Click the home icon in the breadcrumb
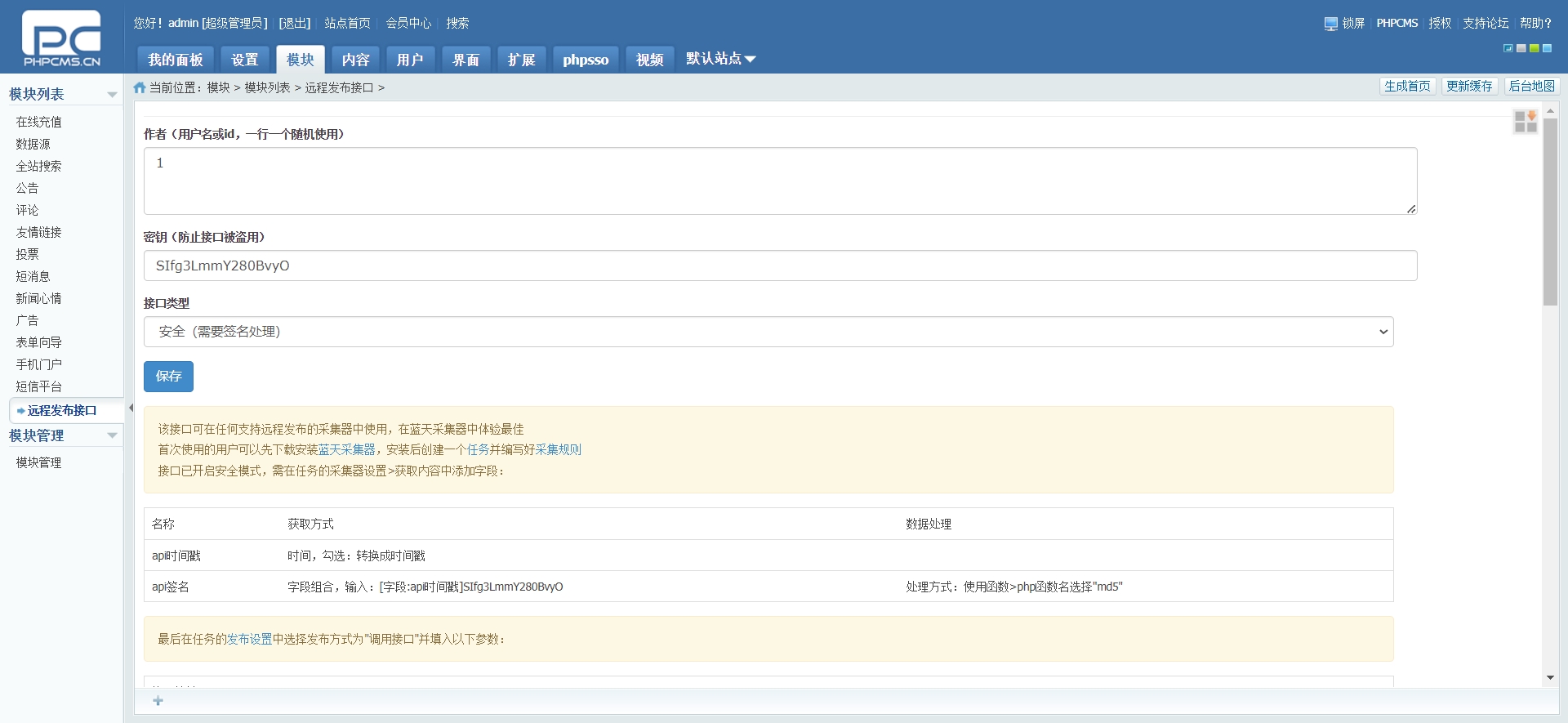Image resolution: width=1568 pixels, height=723 pixels. tap(140, 87)
